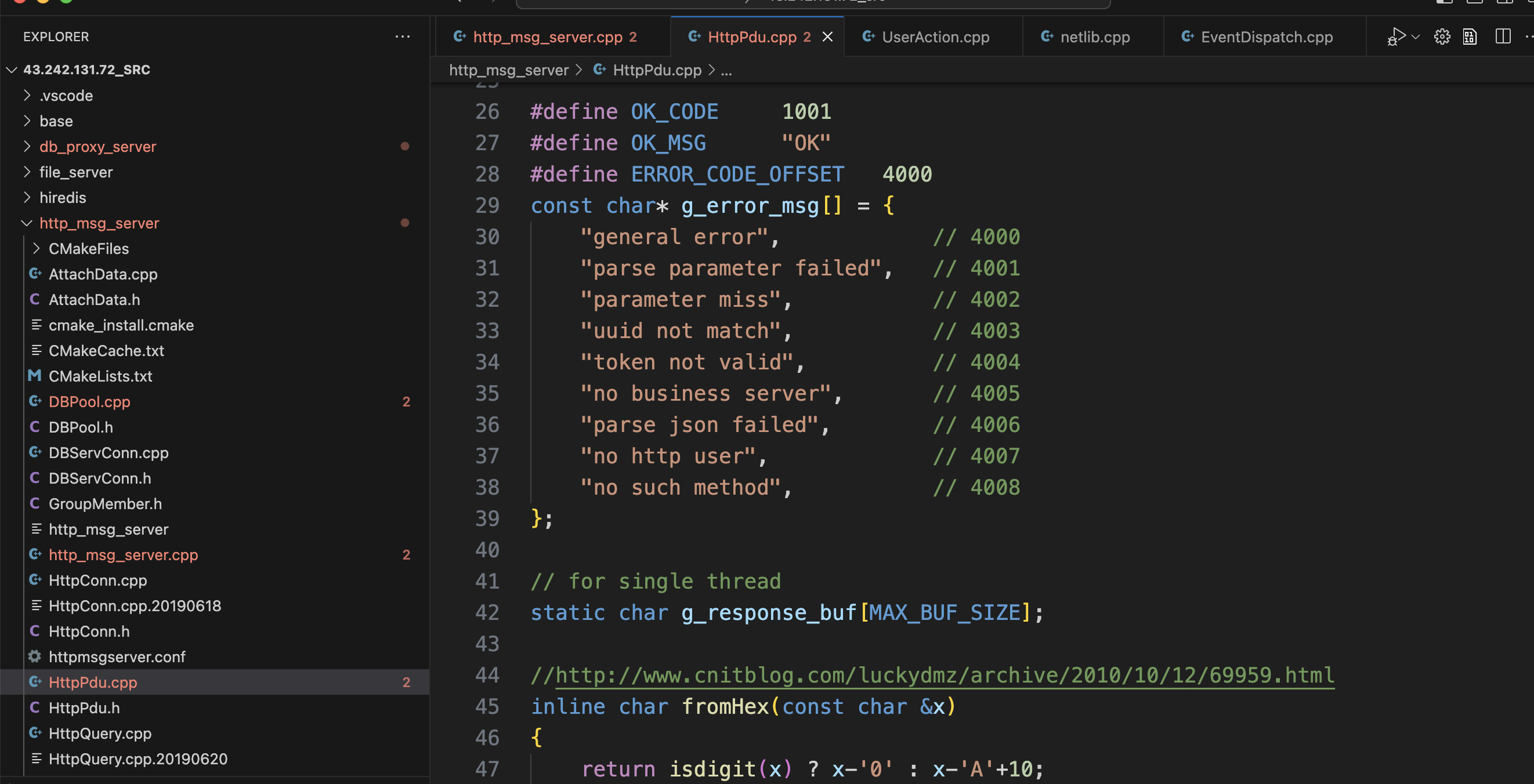The height and width of the screenshot is (784, 1534).
Task: Click the binary file viewer icon in toolbar
Action: click(1470, 37)
